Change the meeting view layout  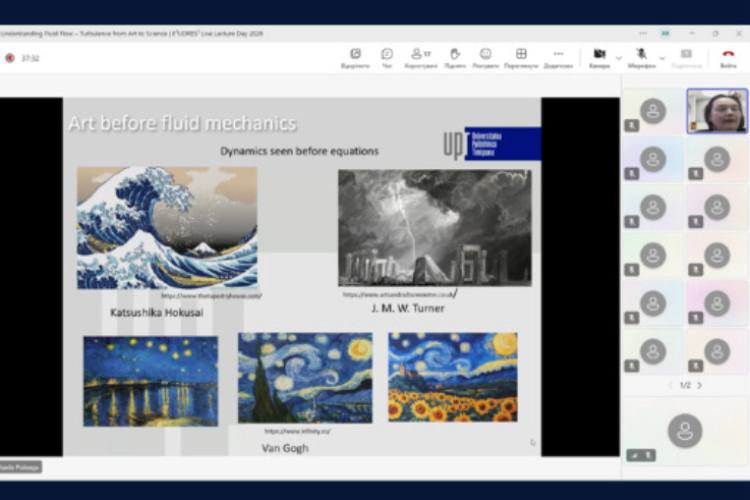pos(521,56)
